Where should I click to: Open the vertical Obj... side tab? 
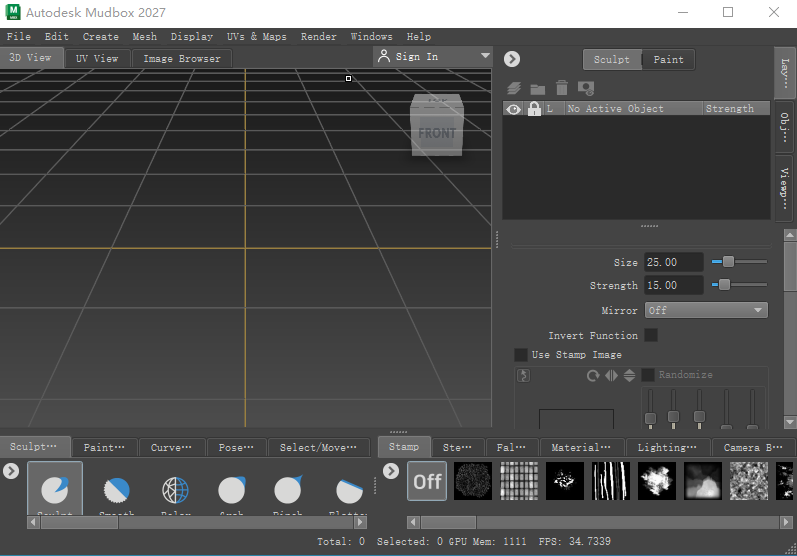pyautogui.click(x=784, y=128)
